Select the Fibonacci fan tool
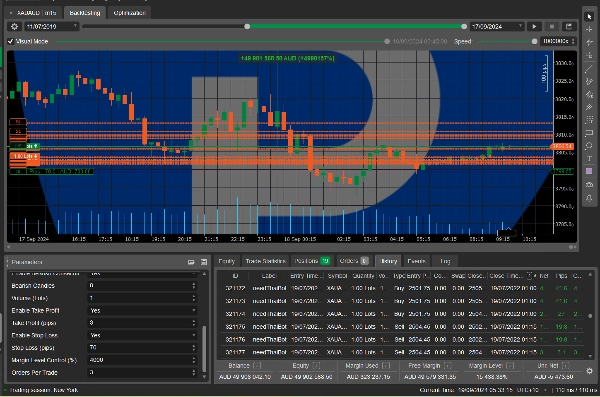The width and height of the screenshot is (600, 397). 589,94
